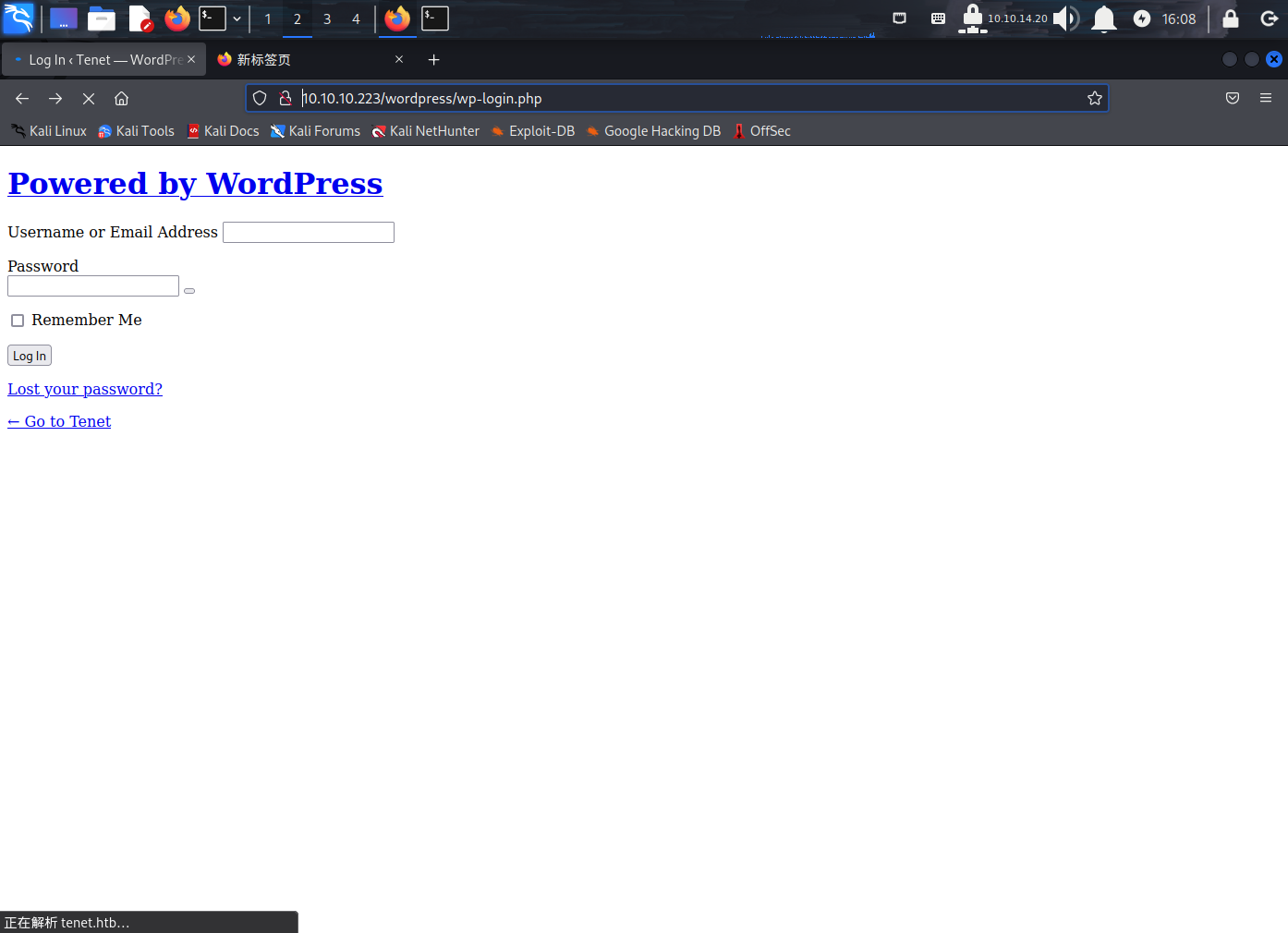
Task: Open the file manager from the panel
Action: [102, 18]
